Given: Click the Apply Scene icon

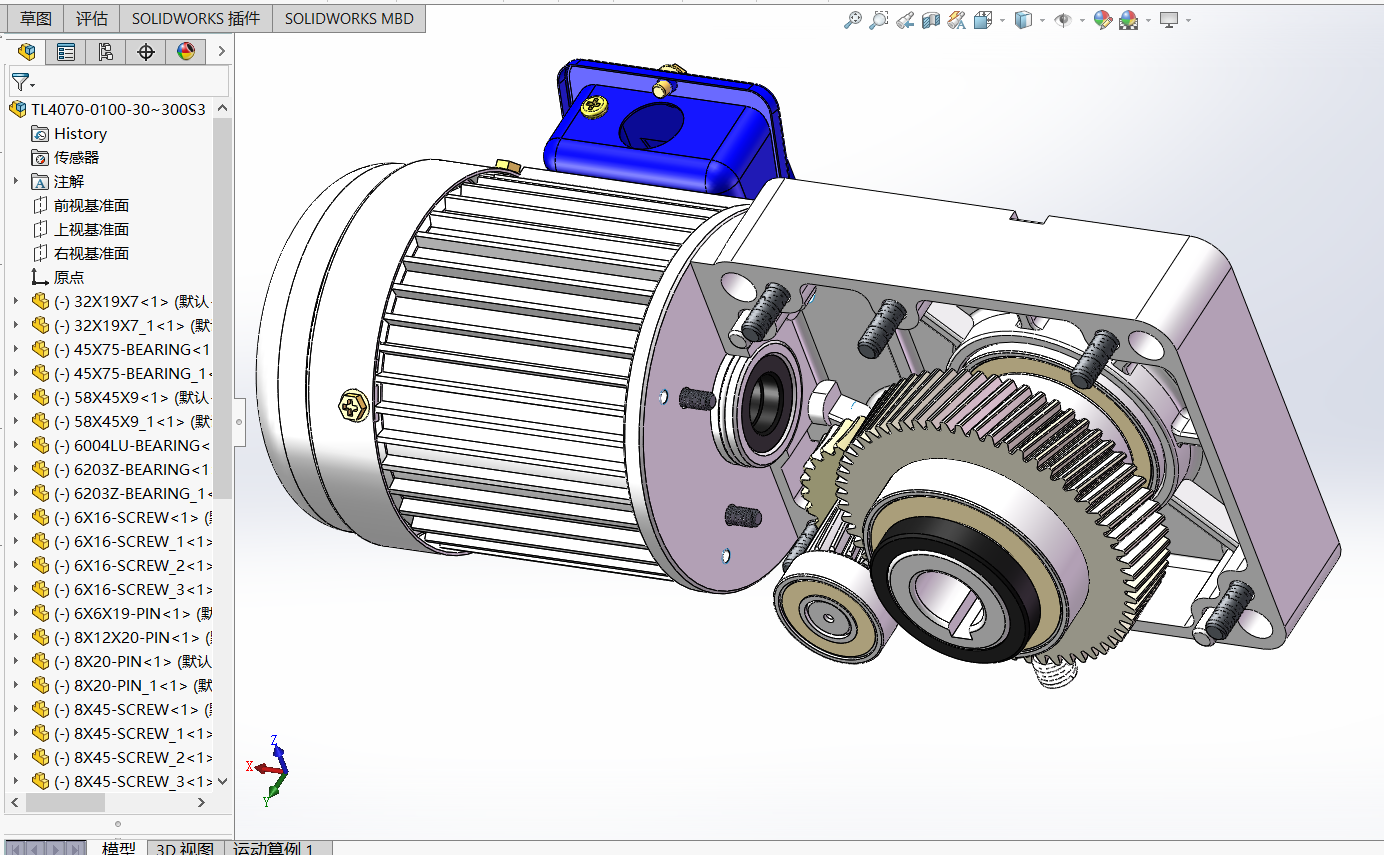Looking at the screenshot, I should pos(1129,19).
